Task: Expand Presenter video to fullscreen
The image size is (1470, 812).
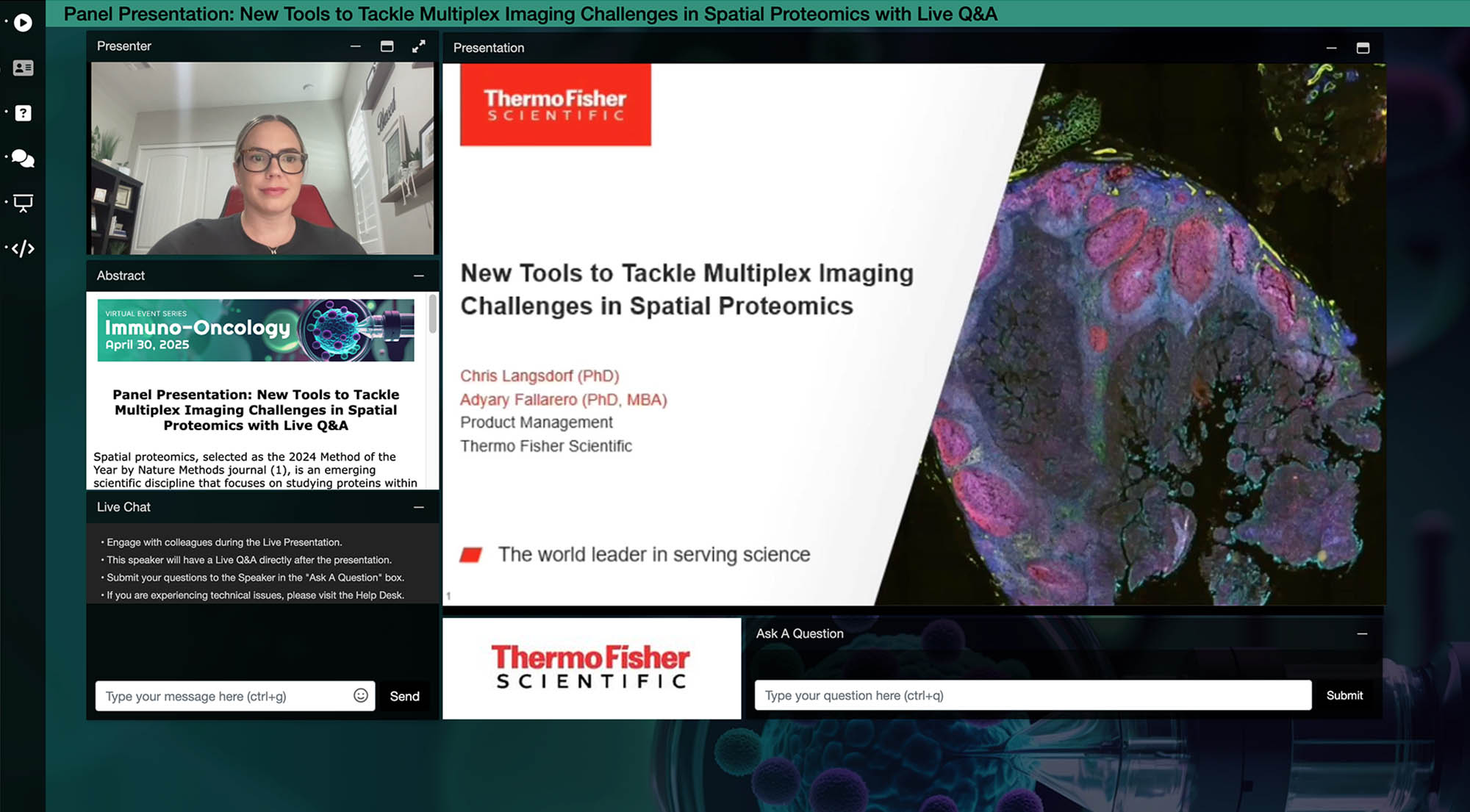Action: (x=418, y=46)
